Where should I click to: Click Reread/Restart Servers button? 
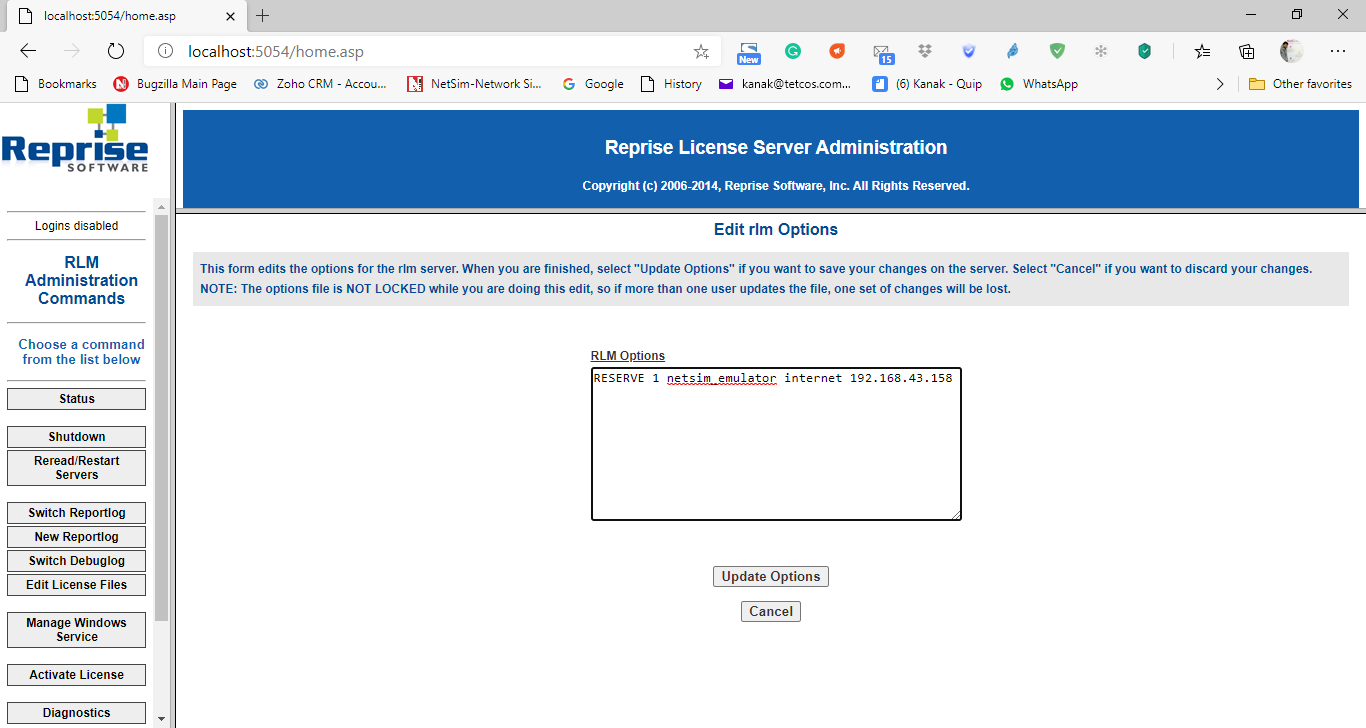tap(76, 468)
